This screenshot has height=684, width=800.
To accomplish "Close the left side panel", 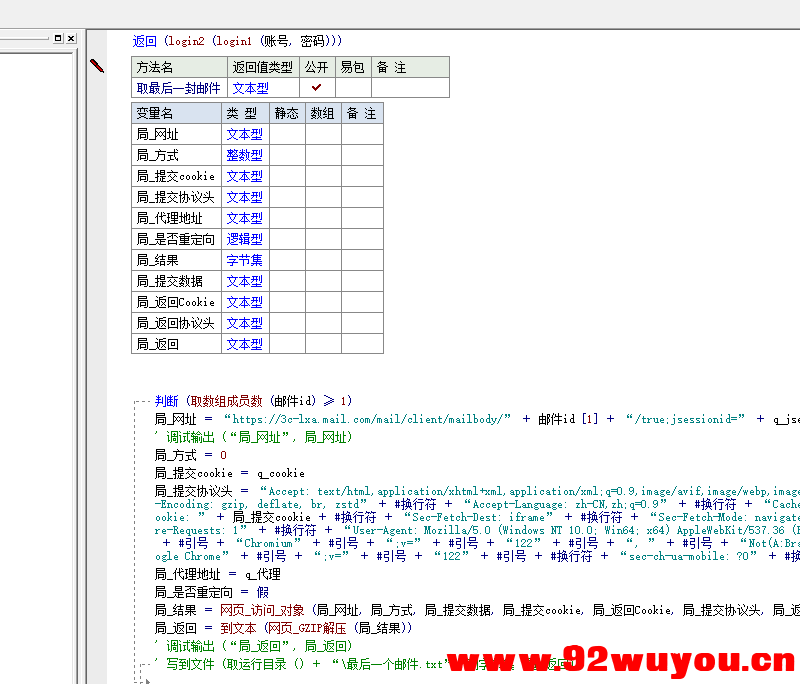I will (71, 38).
